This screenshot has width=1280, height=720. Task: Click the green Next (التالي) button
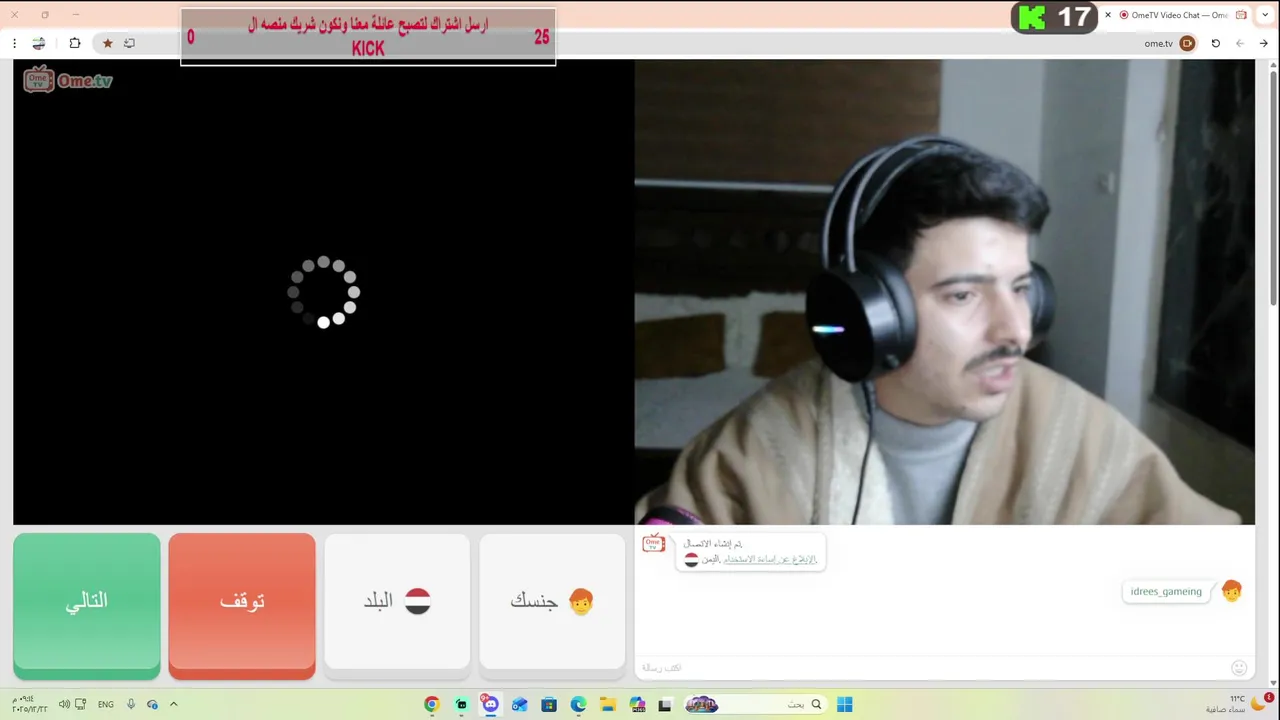[x=87, y=606]
